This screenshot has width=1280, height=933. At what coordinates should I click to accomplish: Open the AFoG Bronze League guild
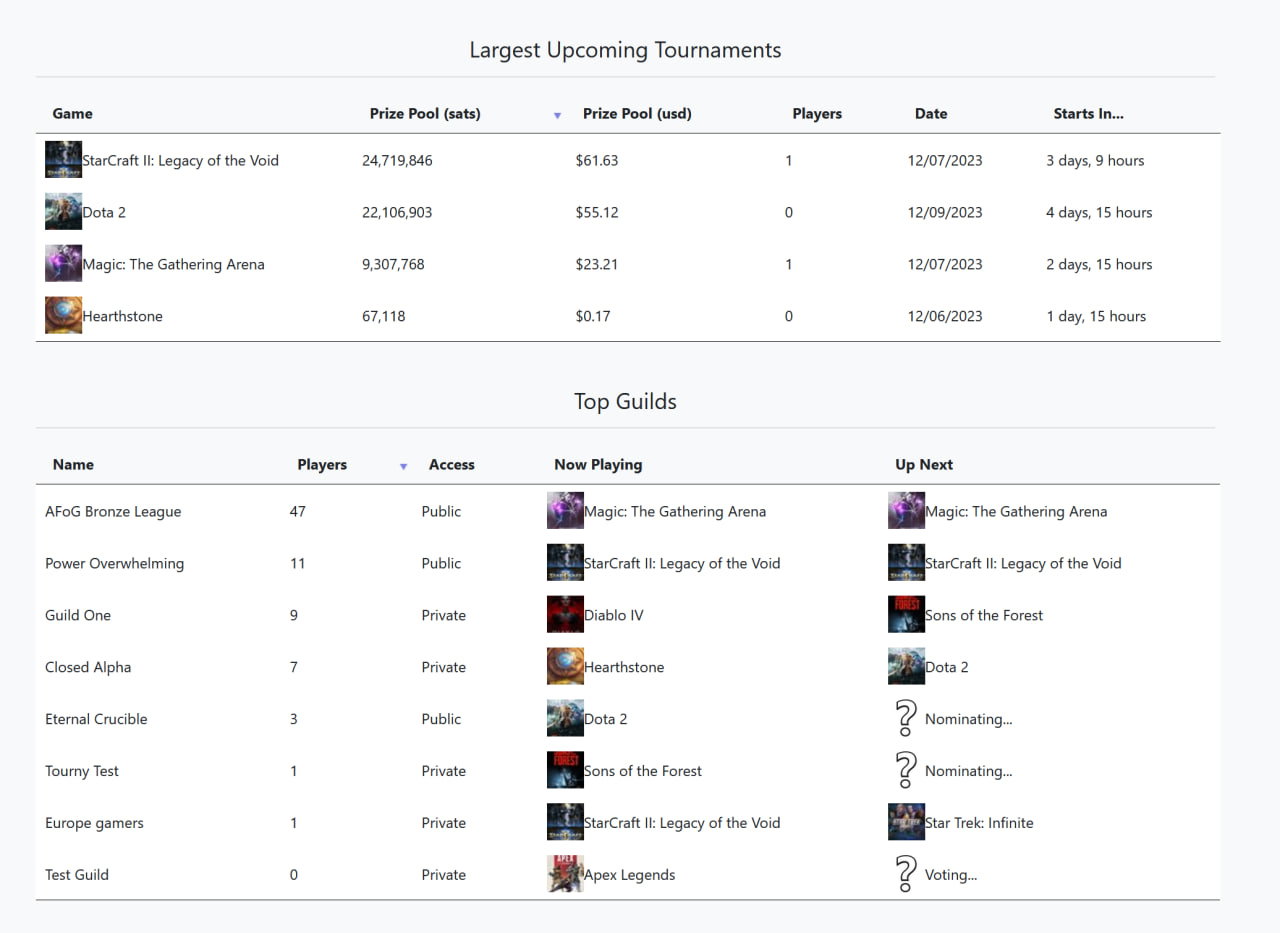coord(113,511)
